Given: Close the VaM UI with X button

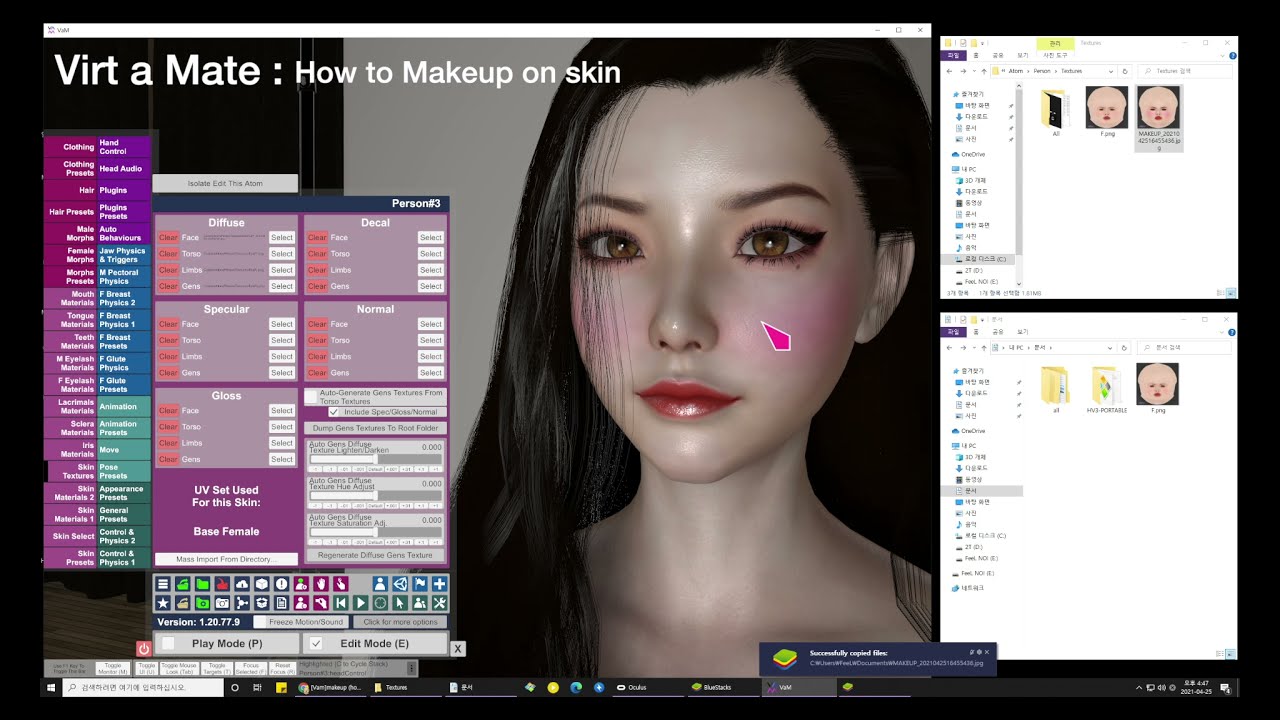Looking at the screenshot, I should (x=458, y=649).
